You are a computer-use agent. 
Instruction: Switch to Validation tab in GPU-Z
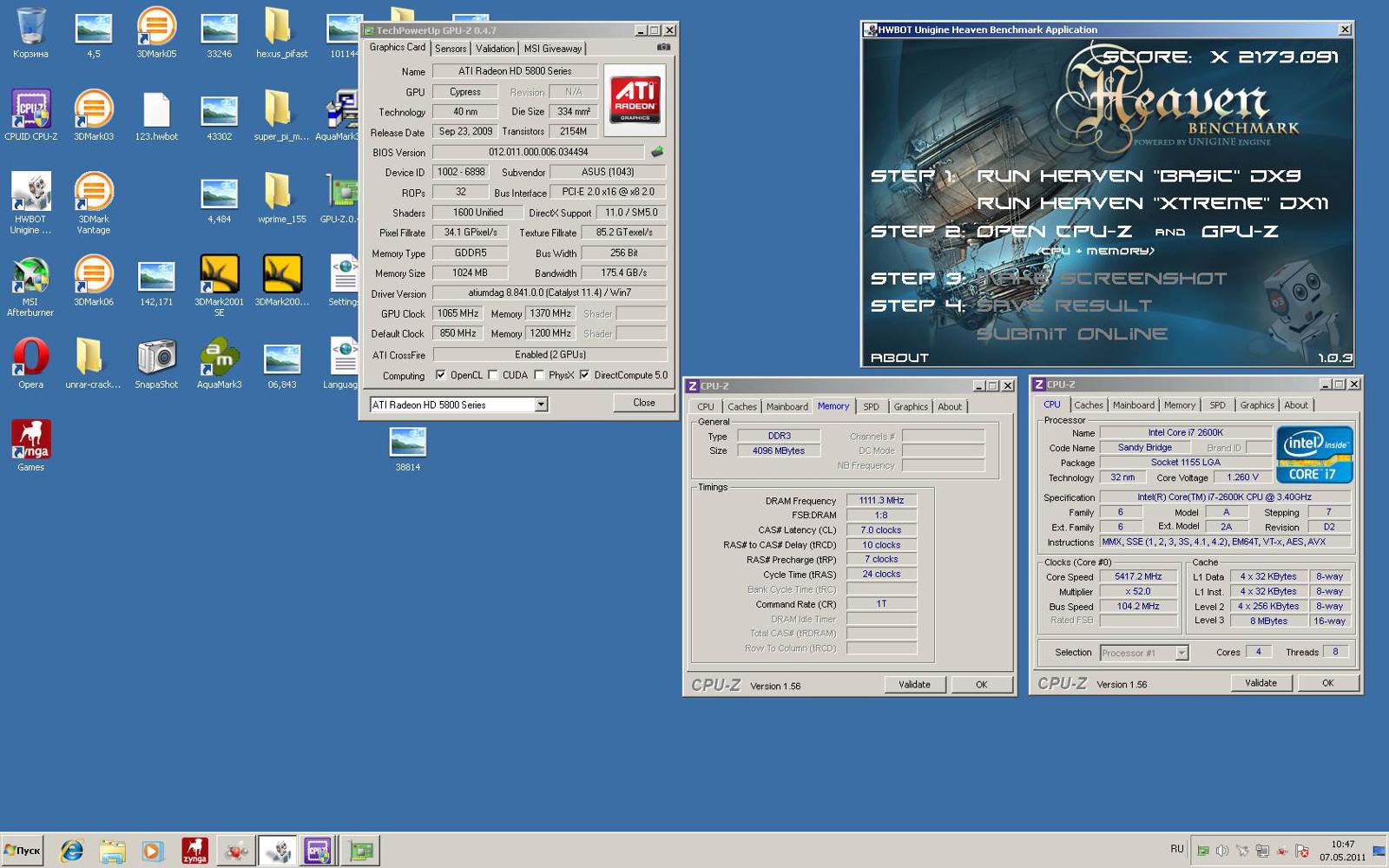[x=495, y=49]
